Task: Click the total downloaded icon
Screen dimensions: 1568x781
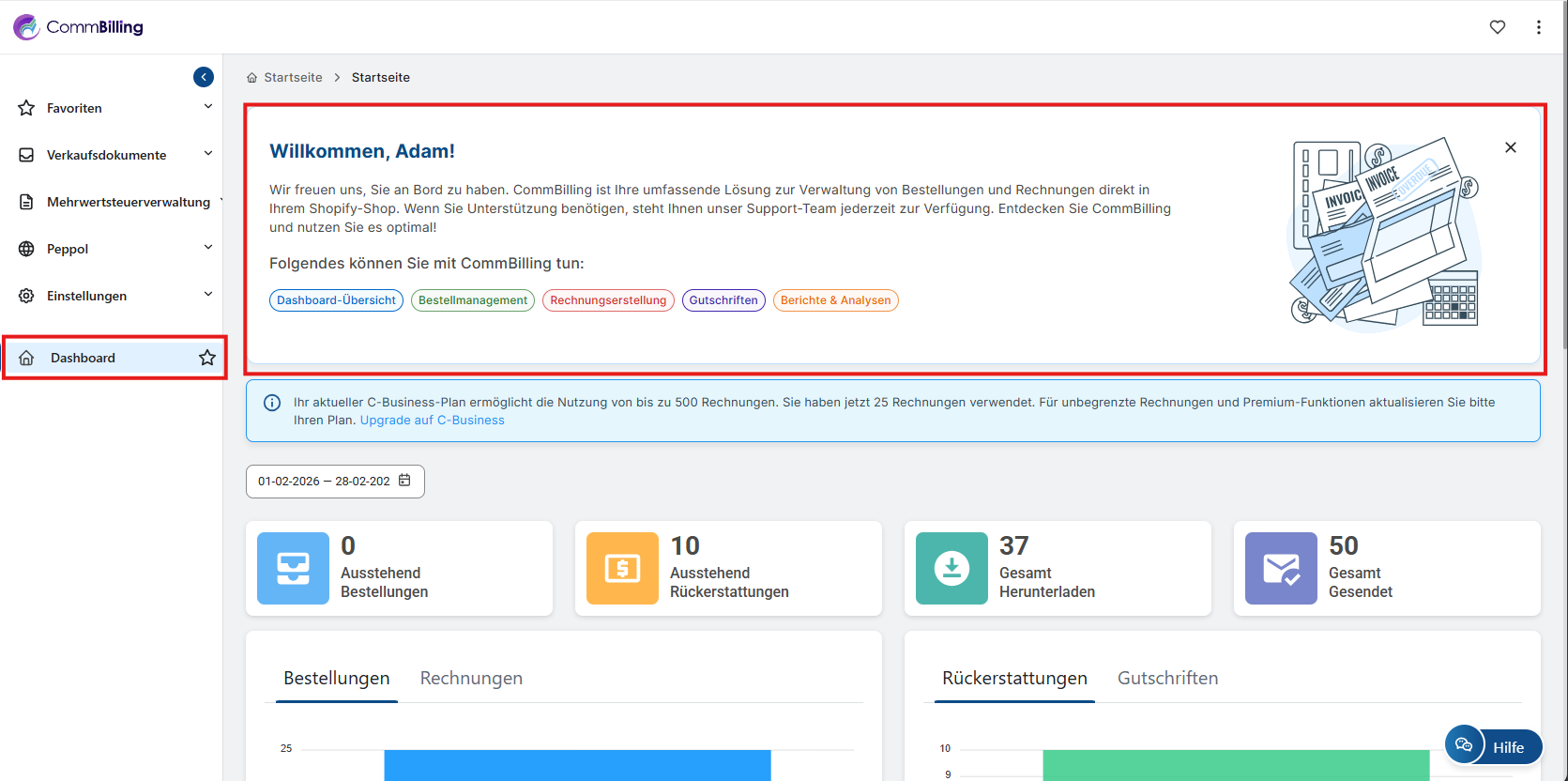Action: tap(951, 569)
